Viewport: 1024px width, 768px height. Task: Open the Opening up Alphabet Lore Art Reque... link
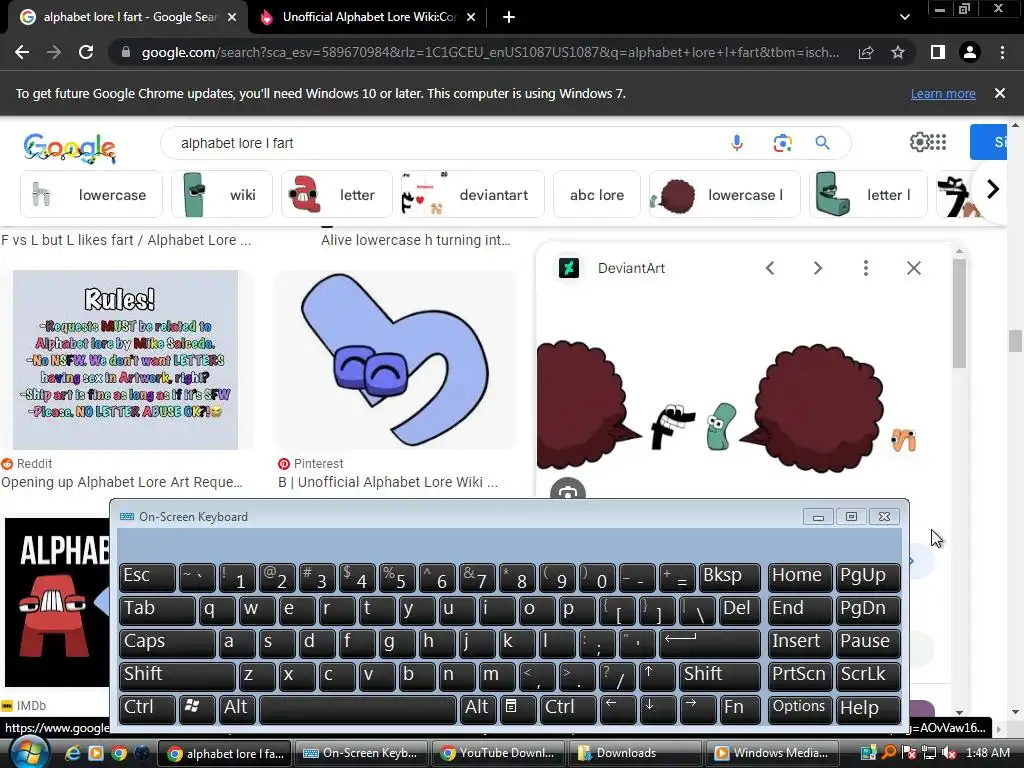[x=122, y=482]
